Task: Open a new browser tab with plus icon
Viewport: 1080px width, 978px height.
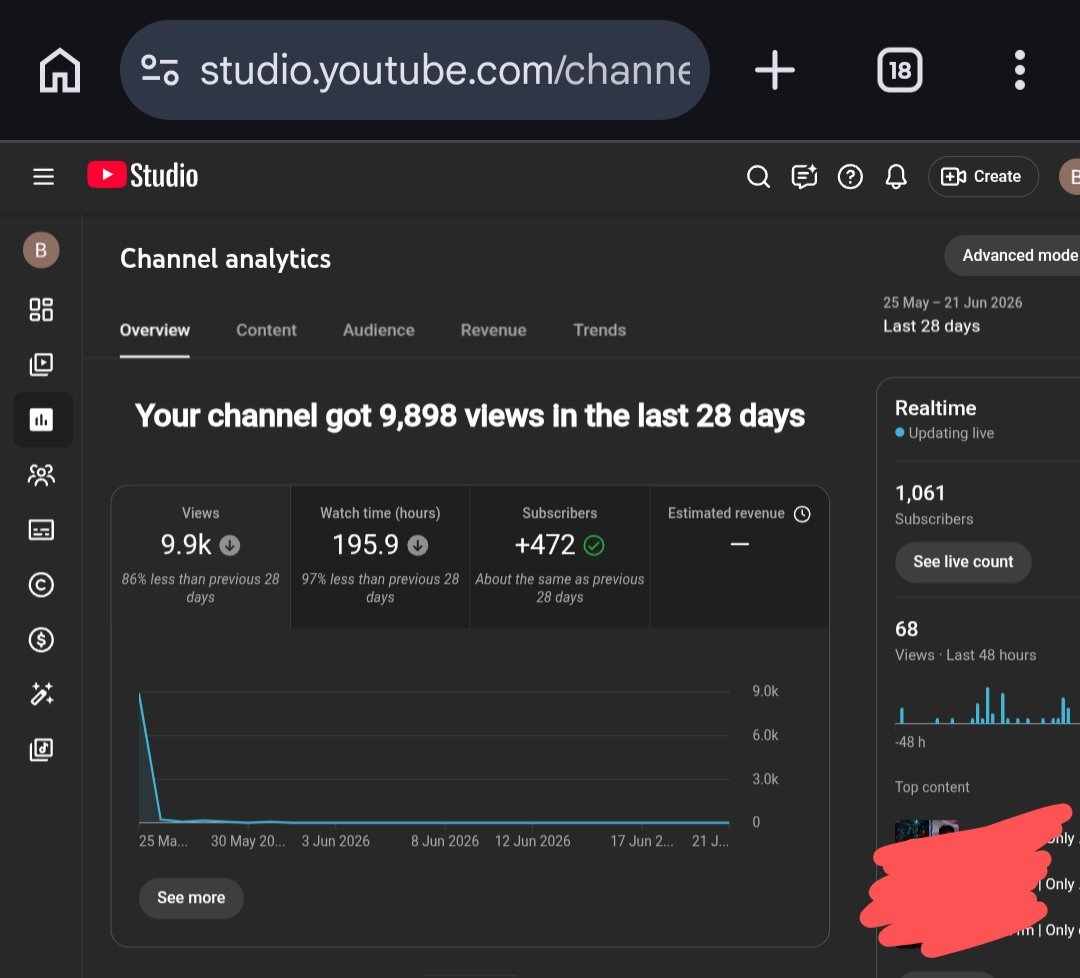Action: coord(775,70)
